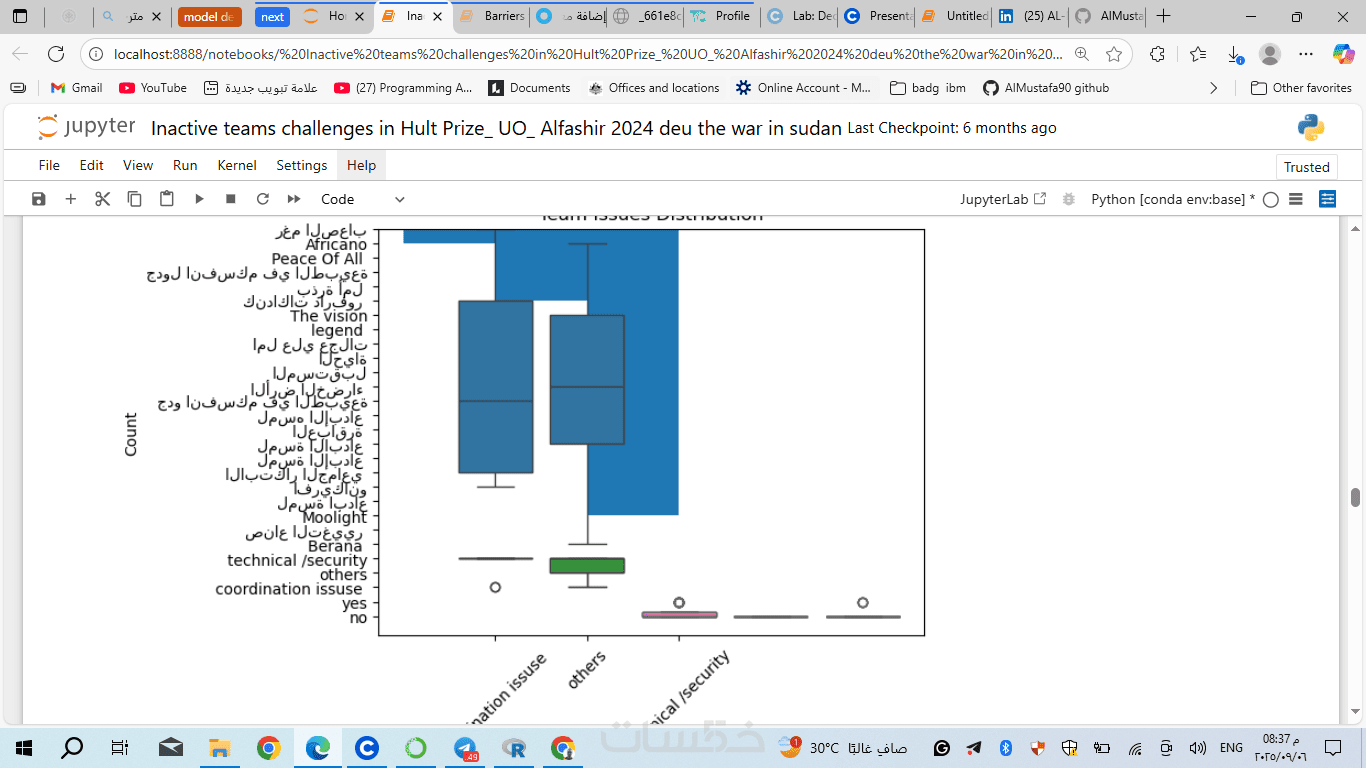
Task: Switch to the AlMusta GitHub browser tab
Action: 1109,16
